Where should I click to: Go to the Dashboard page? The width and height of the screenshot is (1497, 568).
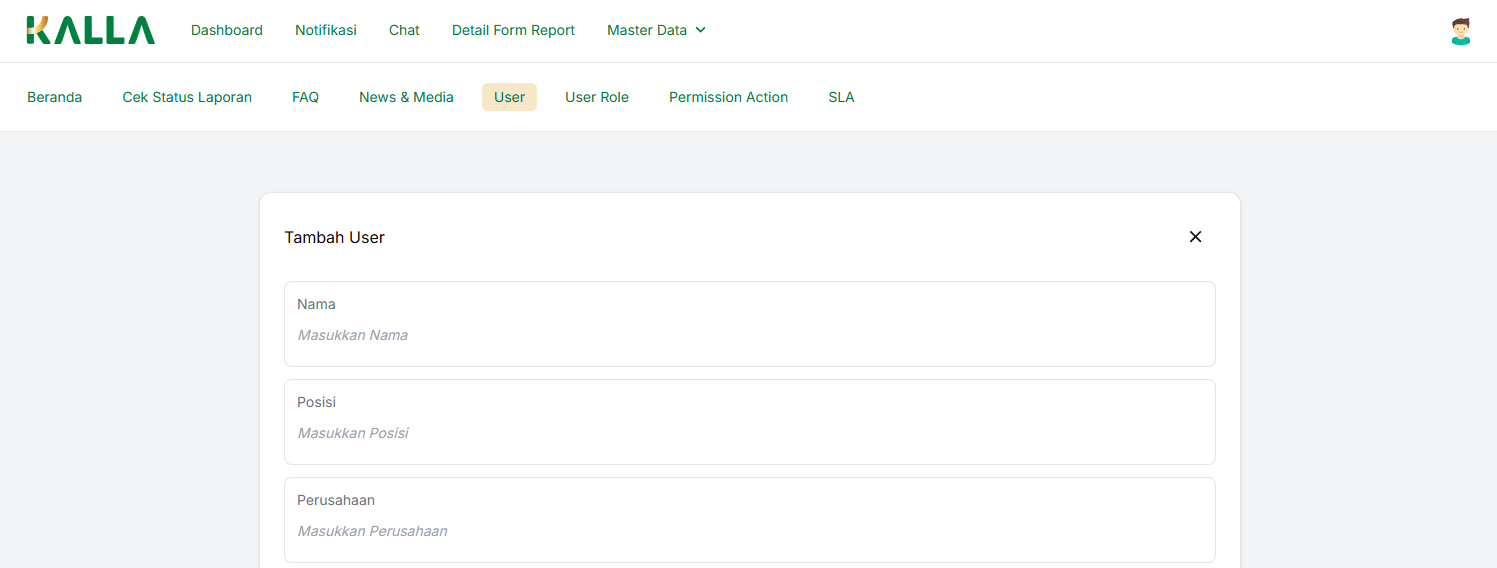[227, 30]
